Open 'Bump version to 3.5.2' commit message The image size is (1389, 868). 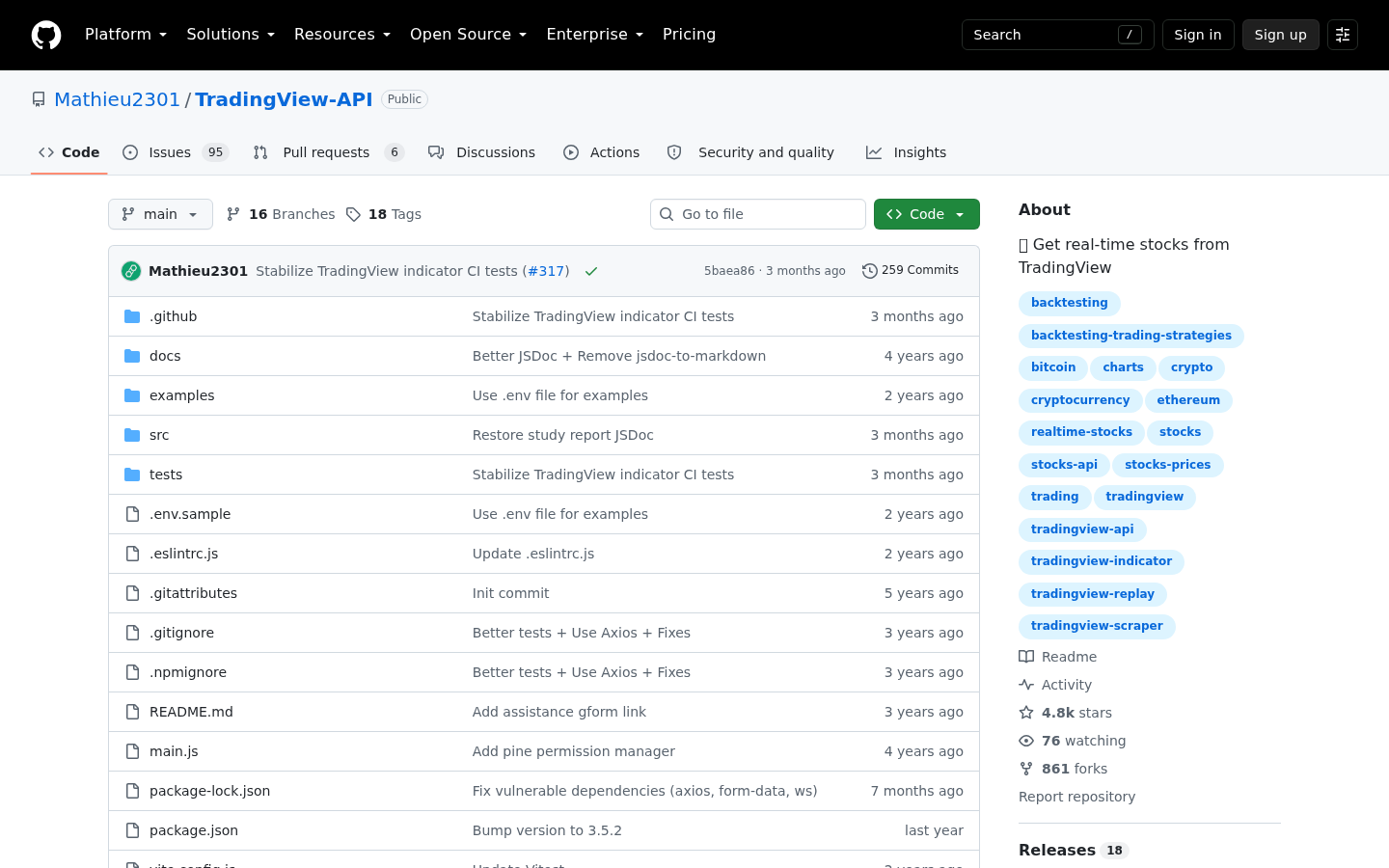click(x=547, y=830)
